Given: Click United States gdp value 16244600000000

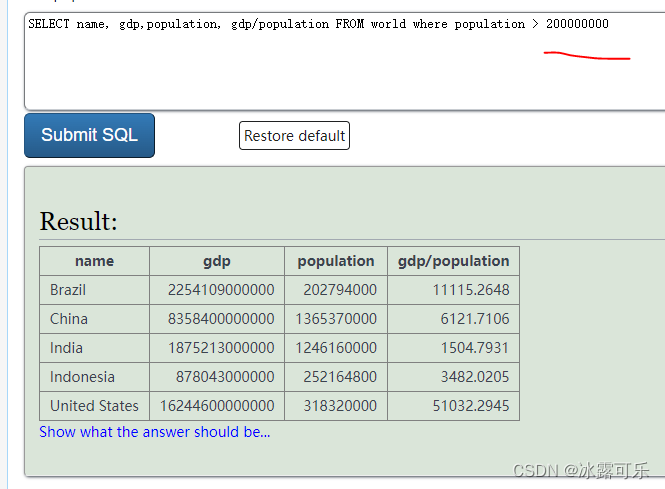Looking at the screenshot, I should 217,406.
